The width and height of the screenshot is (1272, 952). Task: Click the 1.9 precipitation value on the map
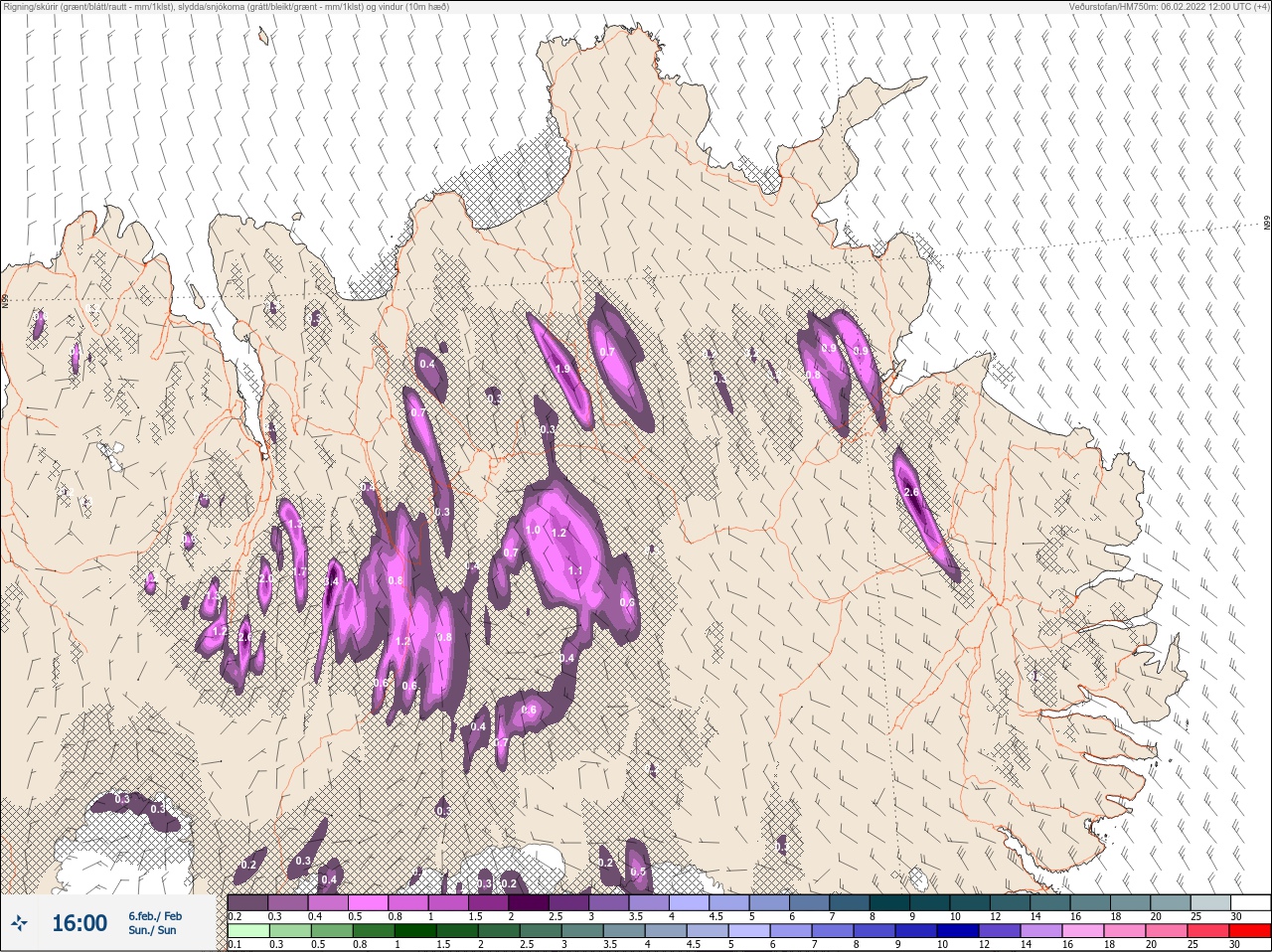(x=563, y=370)
